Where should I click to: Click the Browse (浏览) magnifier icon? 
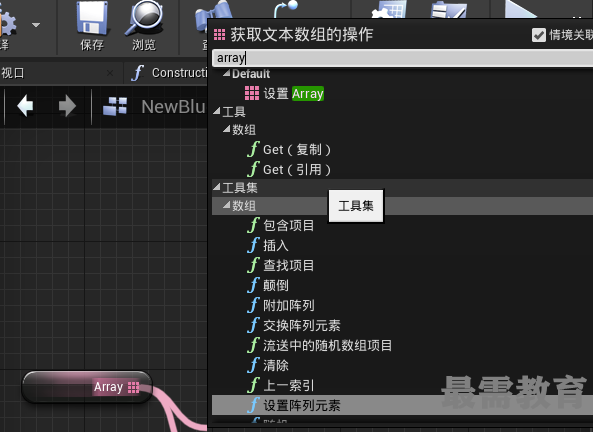pyautogui.click(x=144, y=18)
